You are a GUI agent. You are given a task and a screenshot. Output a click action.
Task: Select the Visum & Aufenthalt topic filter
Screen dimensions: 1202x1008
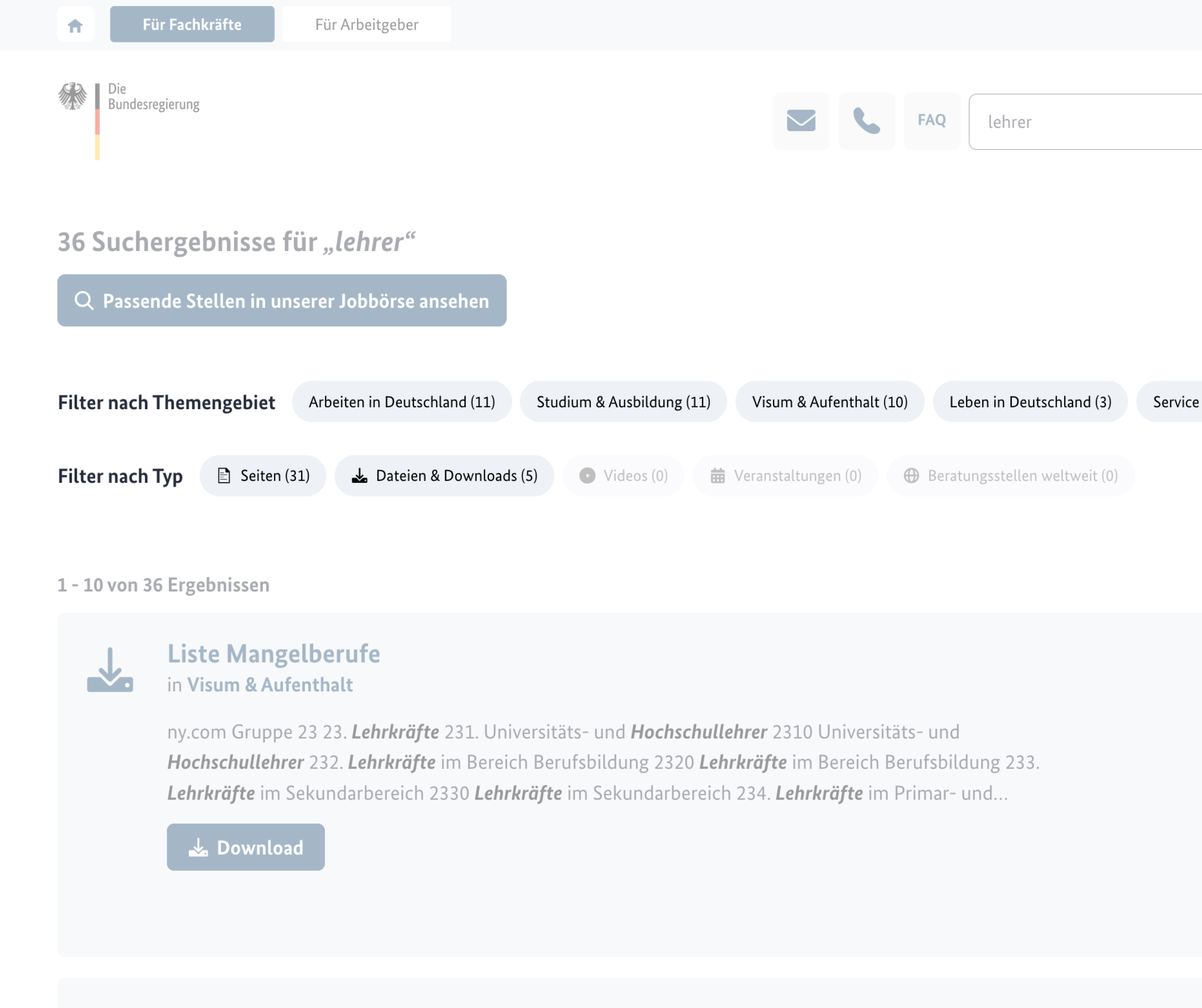830,402
